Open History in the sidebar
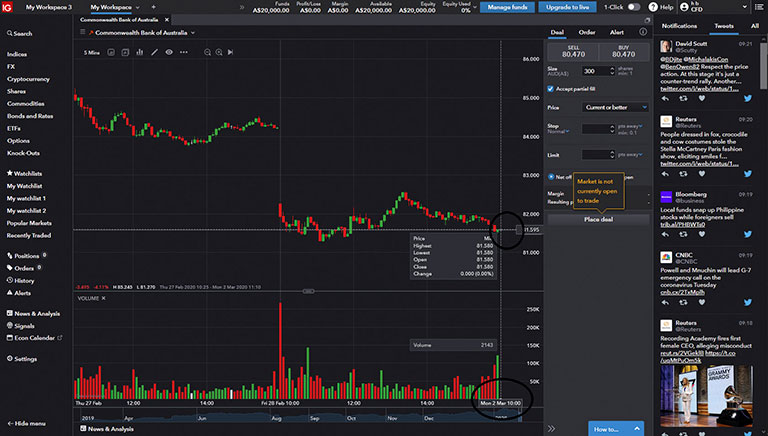This screenshot has width=768, height=436. (21, 281)
